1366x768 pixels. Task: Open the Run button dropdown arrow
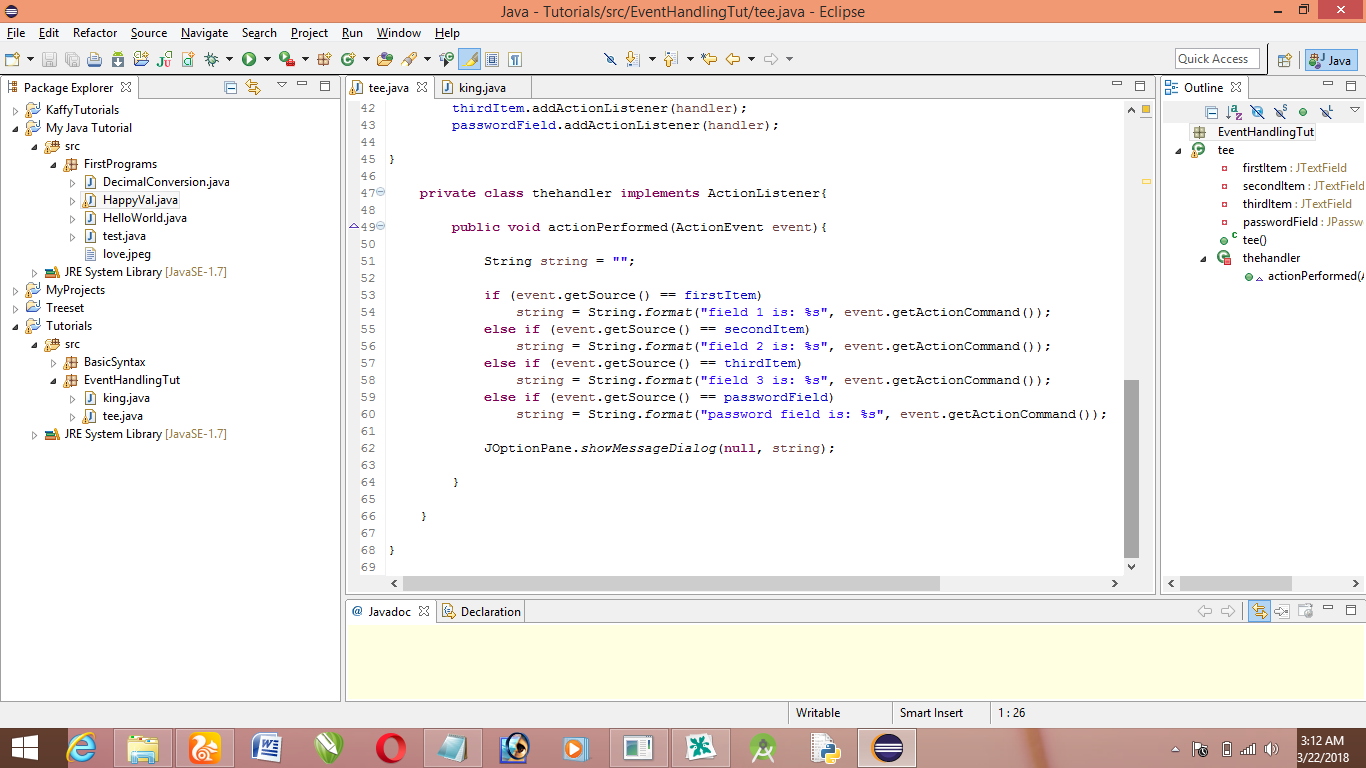tap(267, 60)
